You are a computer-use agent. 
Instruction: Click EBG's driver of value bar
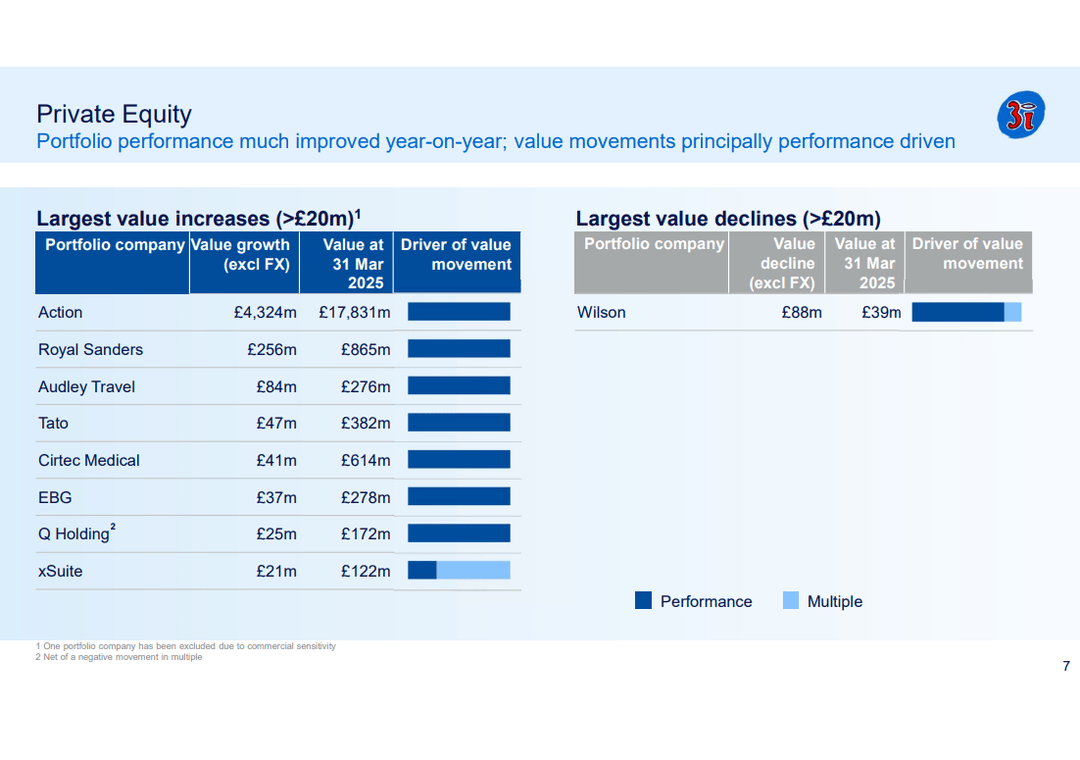[458, 497]
